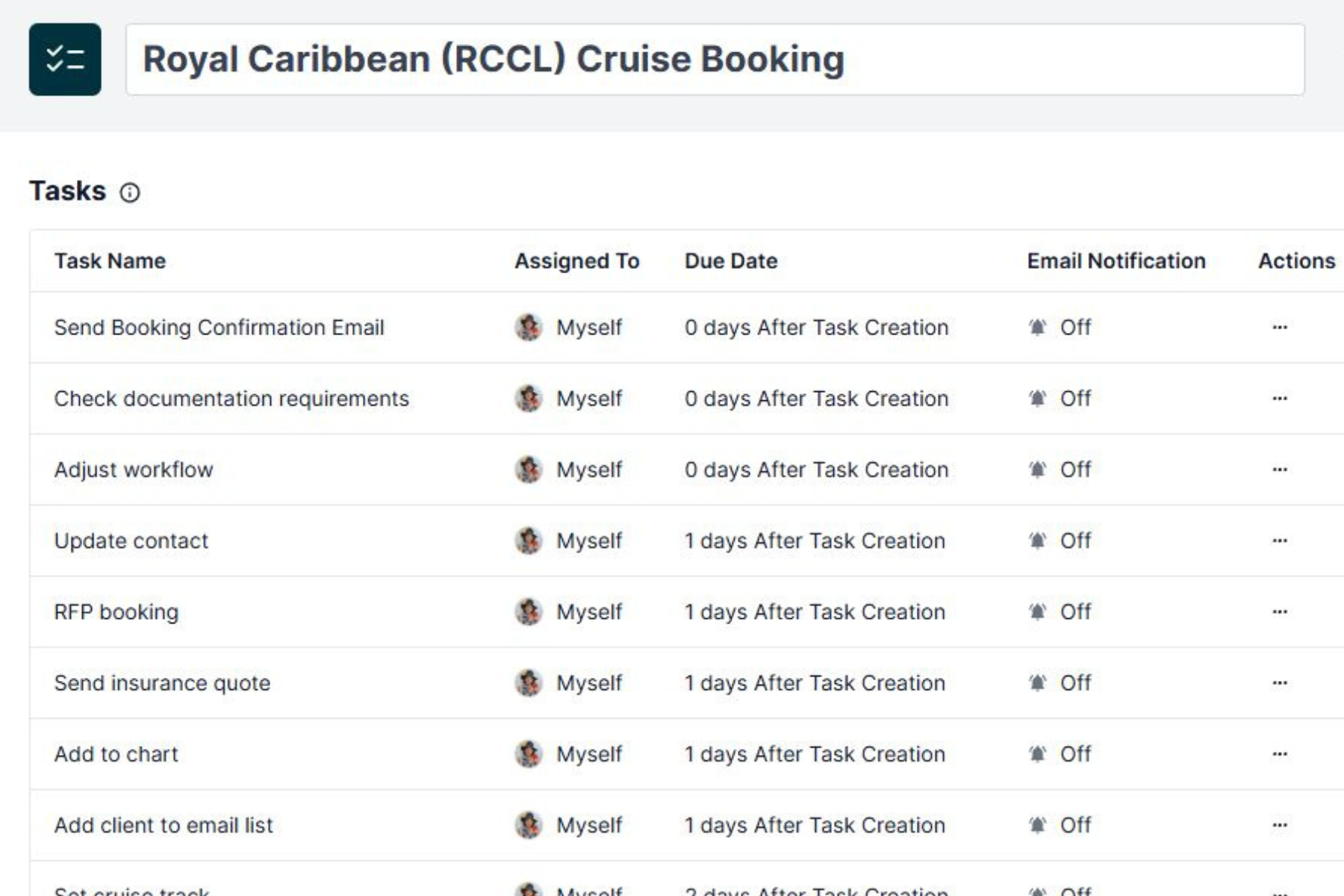Toggle email notification bell for Send Booking Confirmation Email
1344x896 pixels.
1037,327
